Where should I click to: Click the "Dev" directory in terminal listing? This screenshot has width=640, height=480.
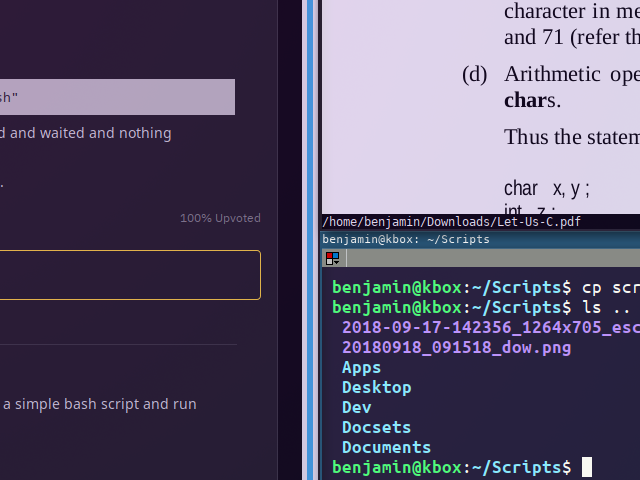[357, 407]
